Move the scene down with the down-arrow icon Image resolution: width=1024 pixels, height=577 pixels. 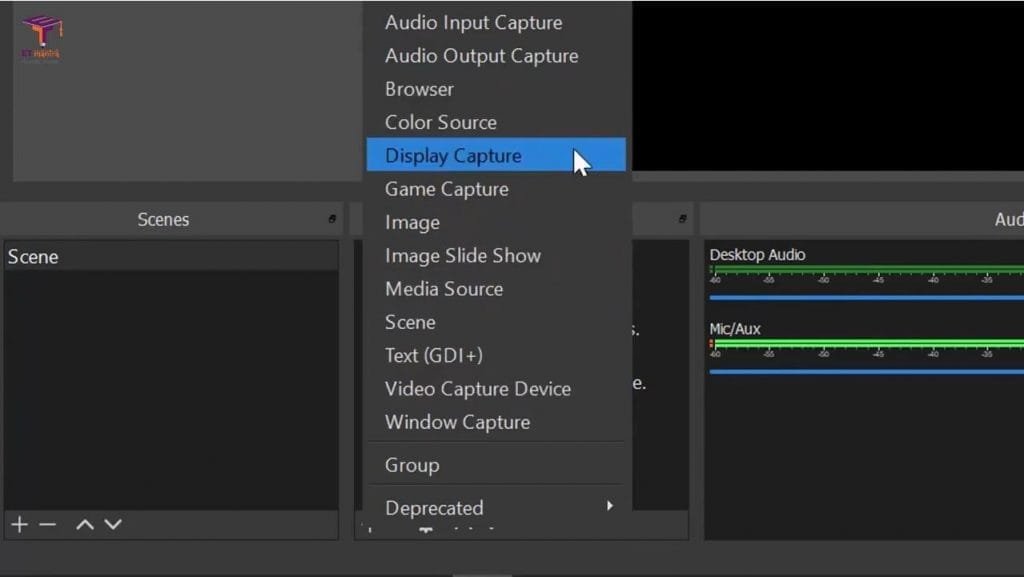click(x=113, y=524)
